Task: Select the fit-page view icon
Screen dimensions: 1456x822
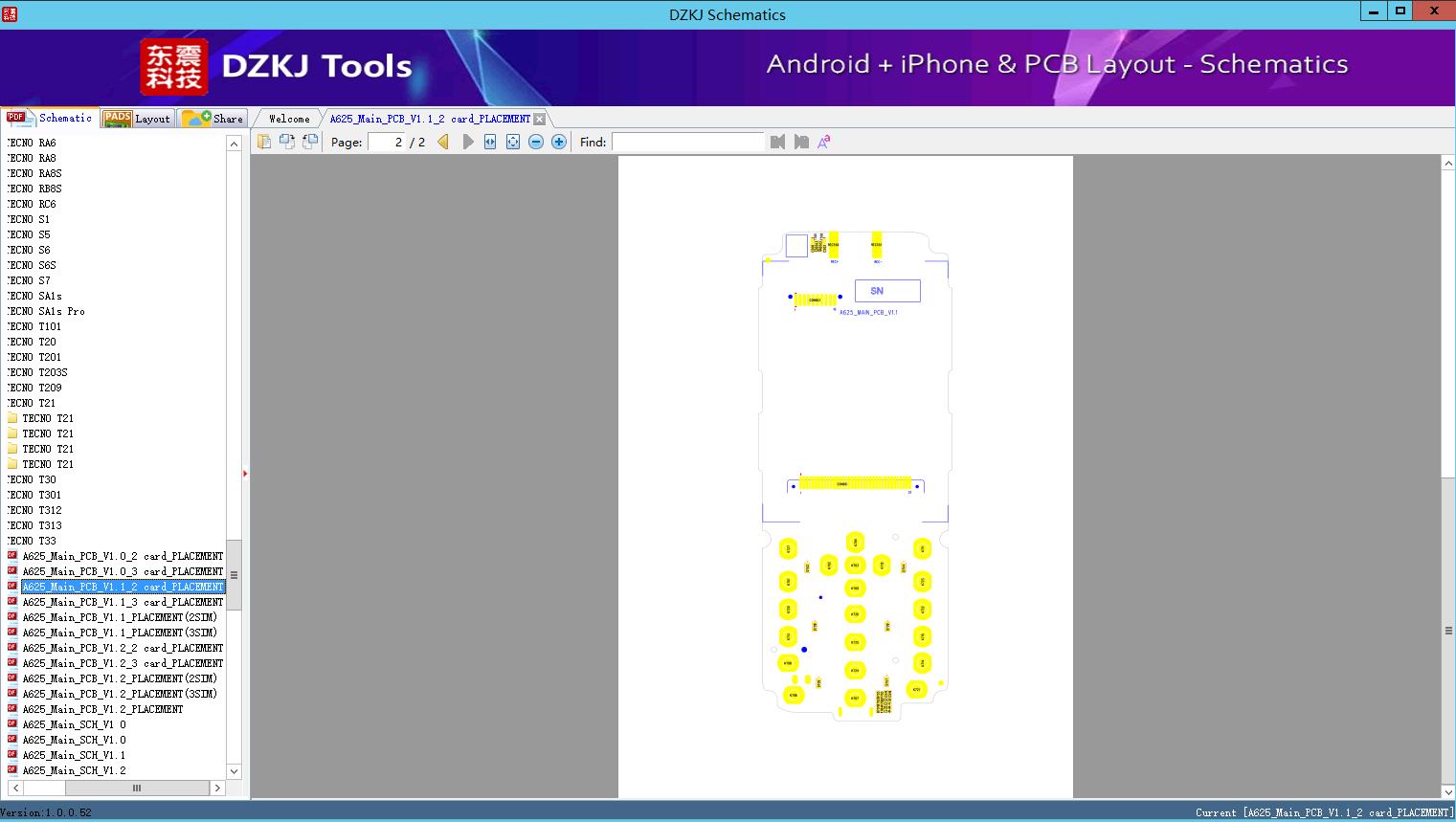Action: coord(512,141)
